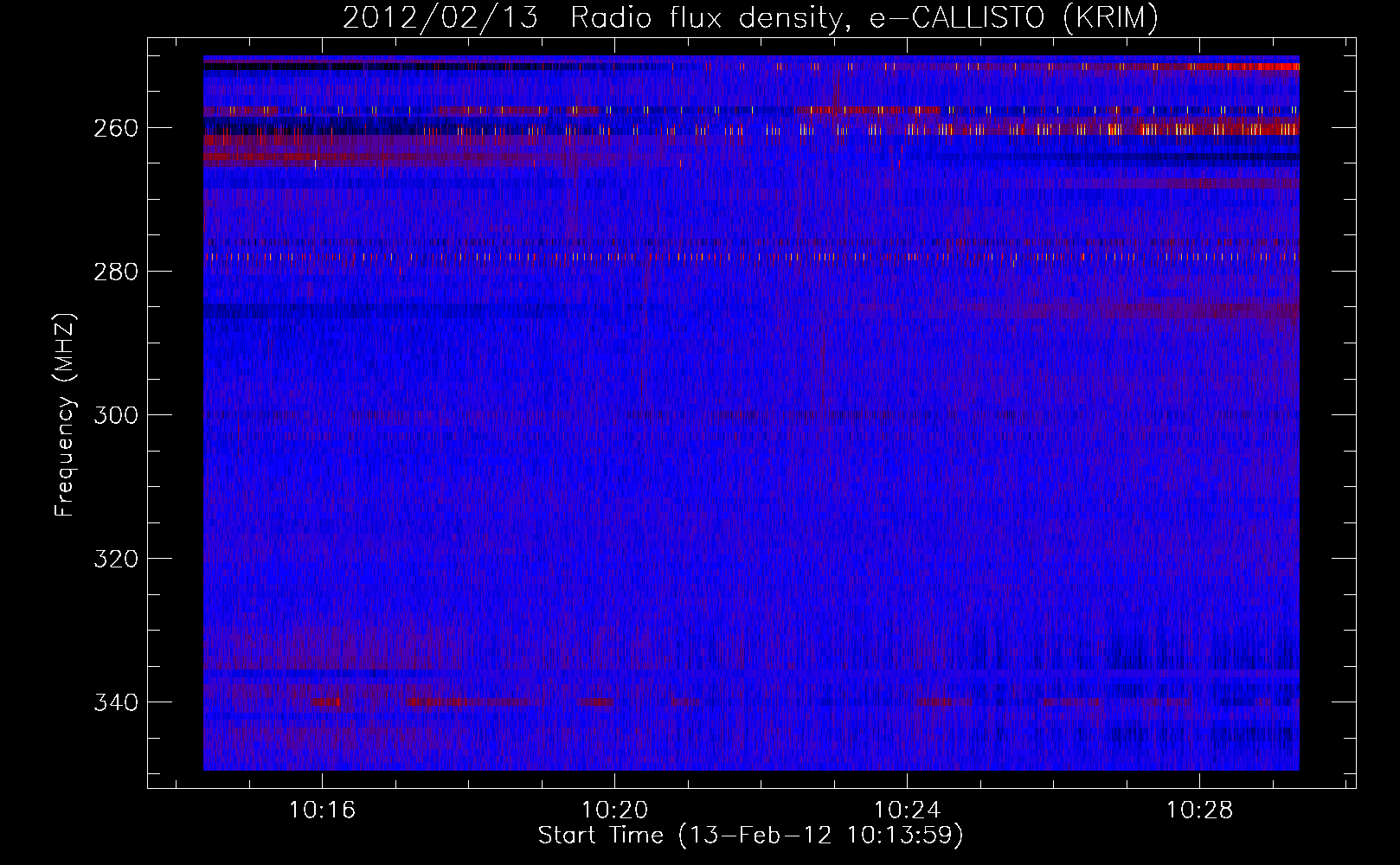Click the 10:28 time tick label
This screenshot has width=1400, height=865.
[1199, 811]
